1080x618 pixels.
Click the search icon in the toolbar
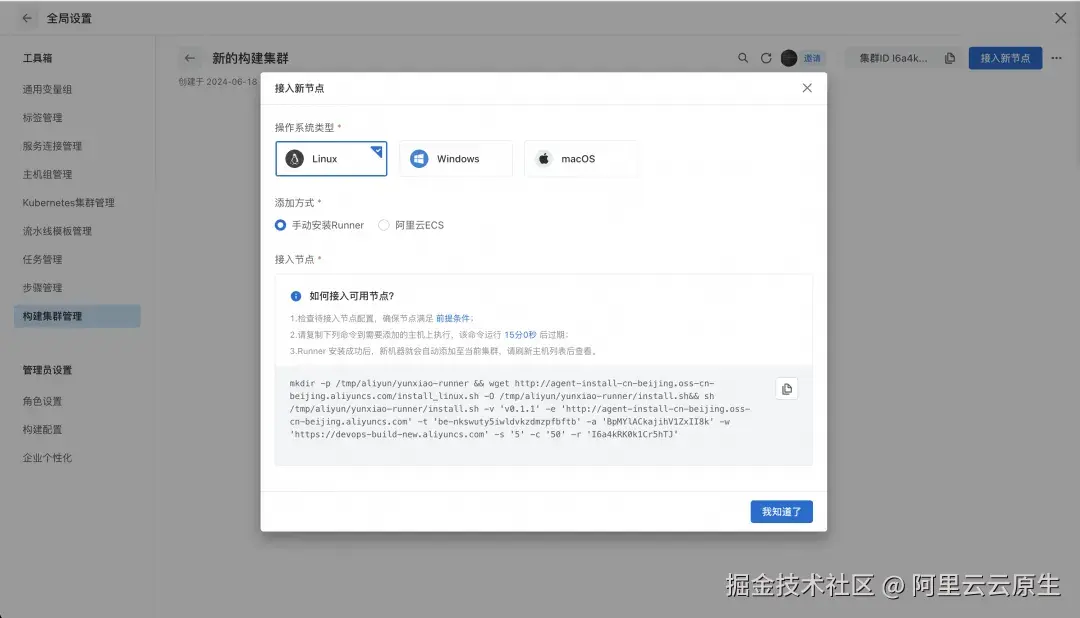click(743, 58)
